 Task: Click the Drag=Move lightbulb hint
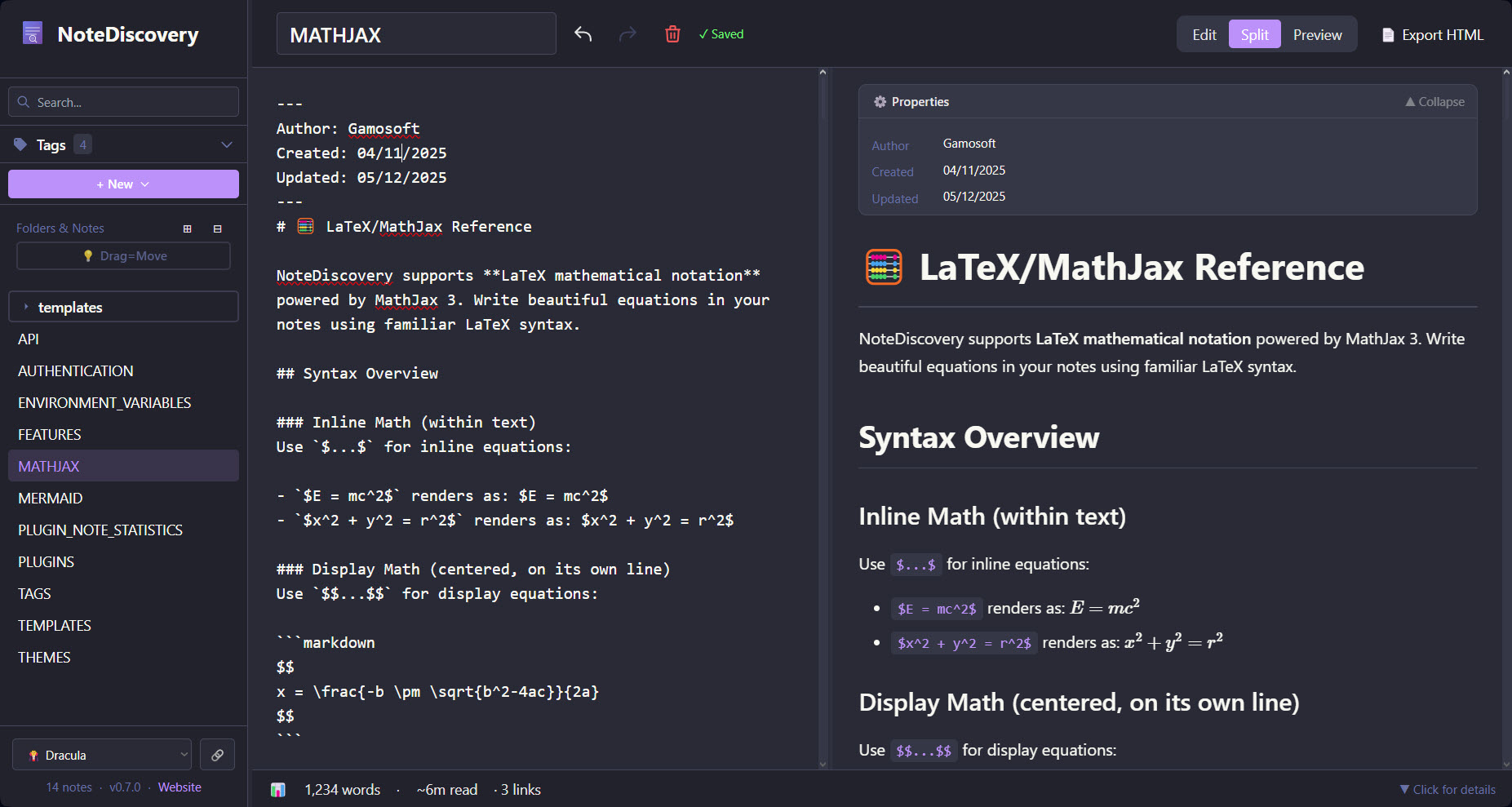click(123, 256)
